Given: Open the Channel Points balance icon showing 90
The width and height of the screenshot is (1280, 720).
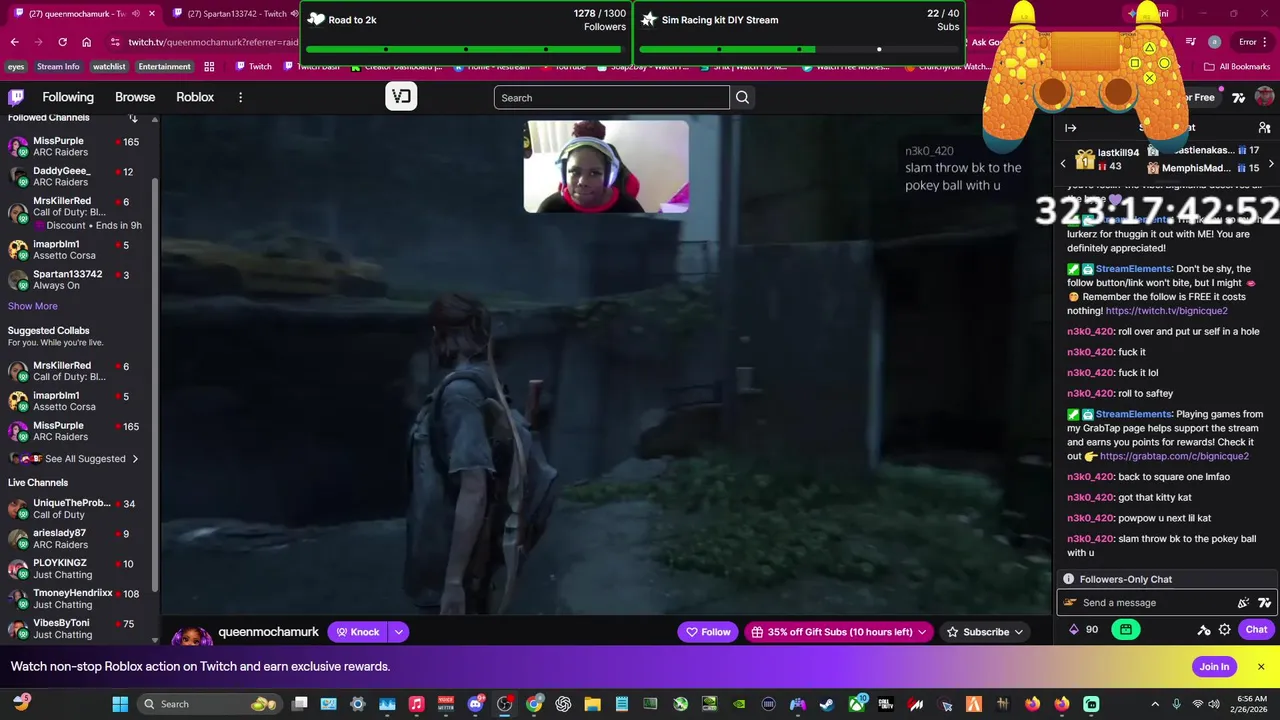Looking at the screenshot, I should point(1083,630).
